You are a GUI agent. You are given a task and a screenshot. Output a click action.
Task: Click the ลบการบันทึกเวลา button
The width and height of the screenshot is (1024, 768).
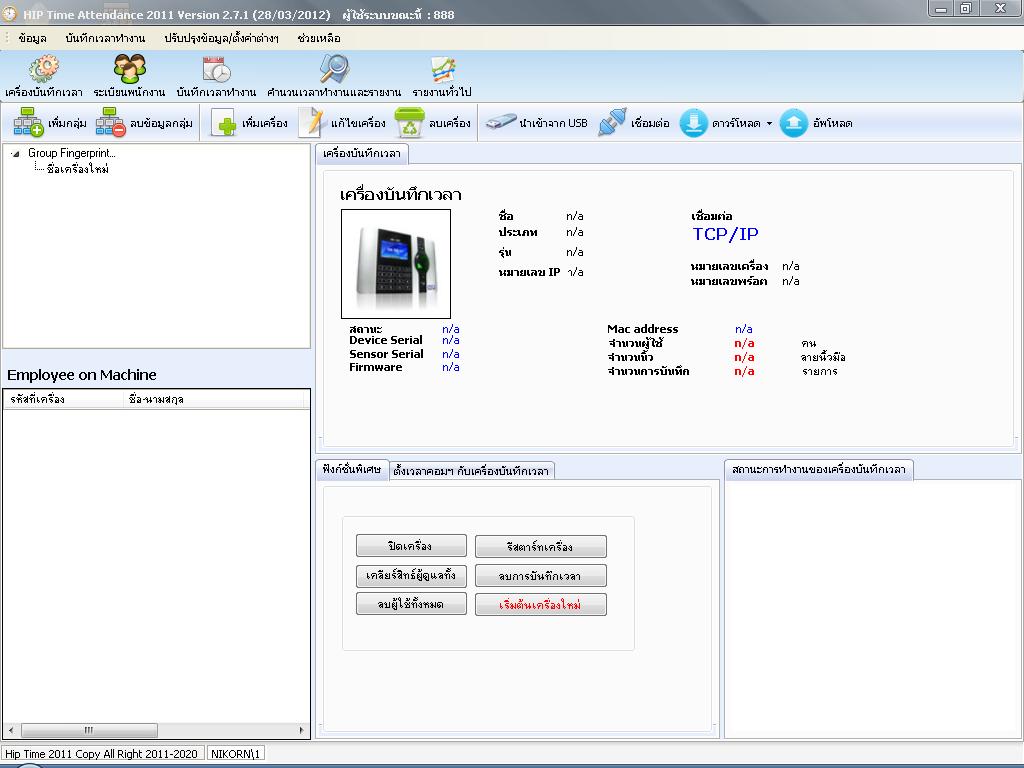click(540, 576)
